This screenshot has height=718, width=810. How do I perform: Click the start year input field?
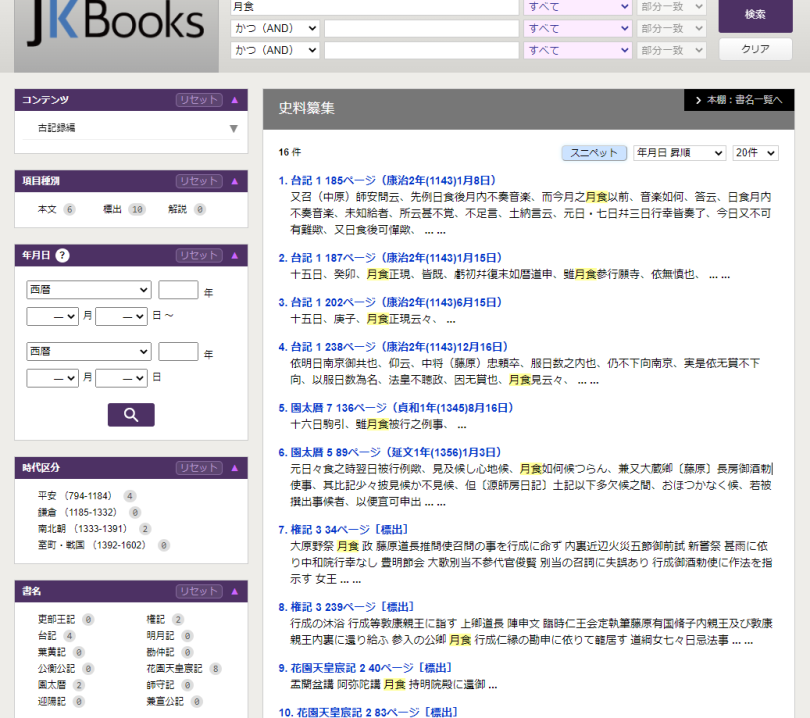coord(178,290)
